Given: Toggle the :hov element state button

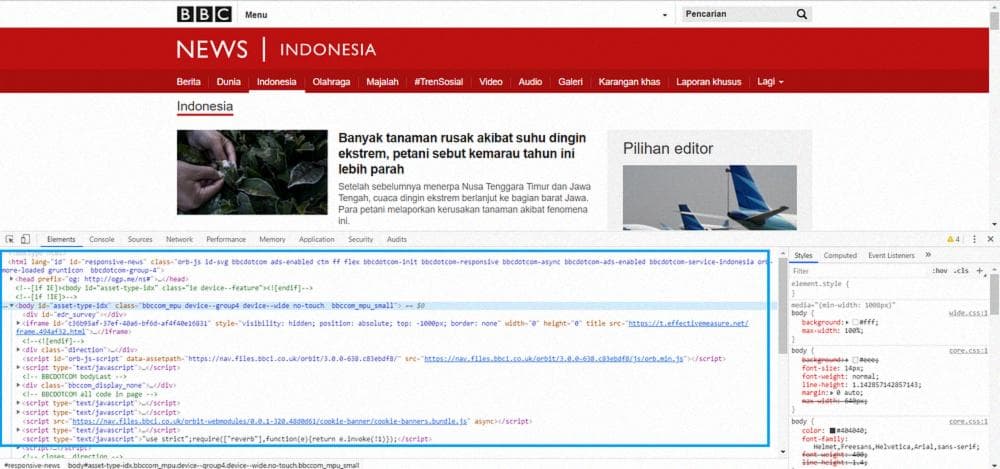Looking at the screenshot, I should [939, 271].
